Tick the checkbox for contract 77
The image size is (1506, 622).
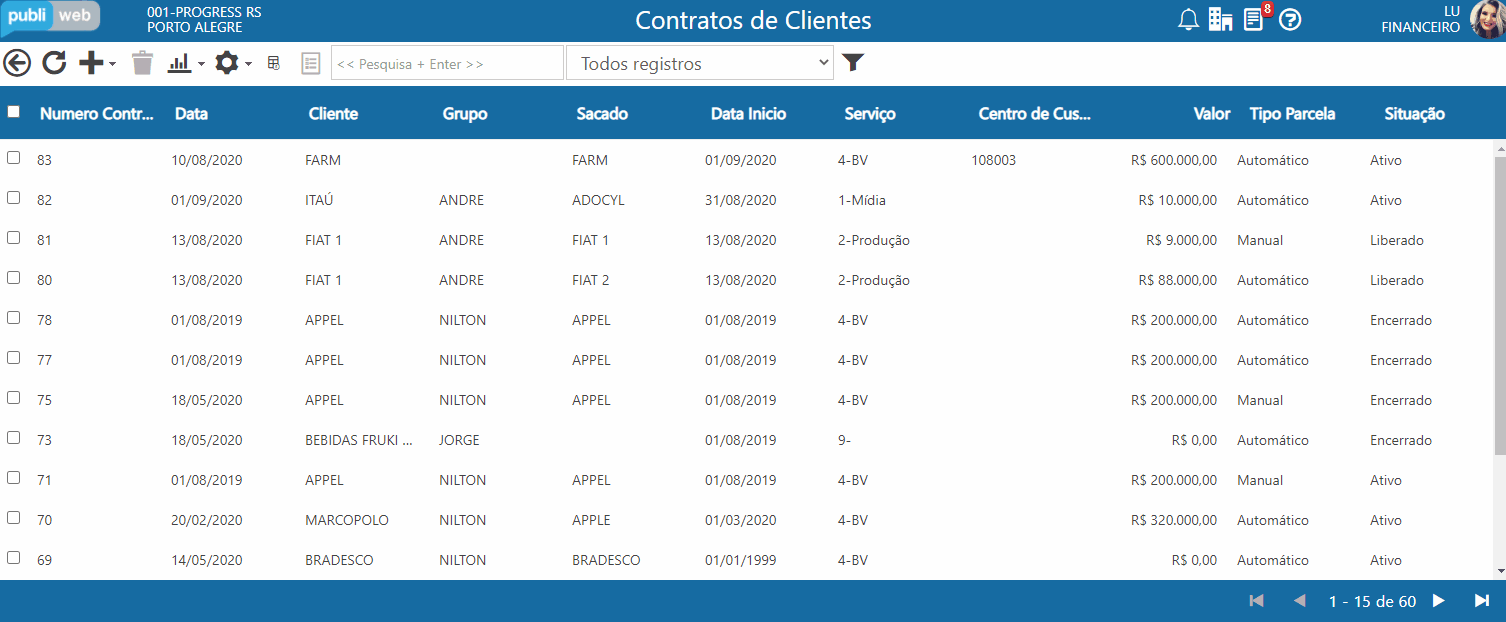[x=13, y=358]
